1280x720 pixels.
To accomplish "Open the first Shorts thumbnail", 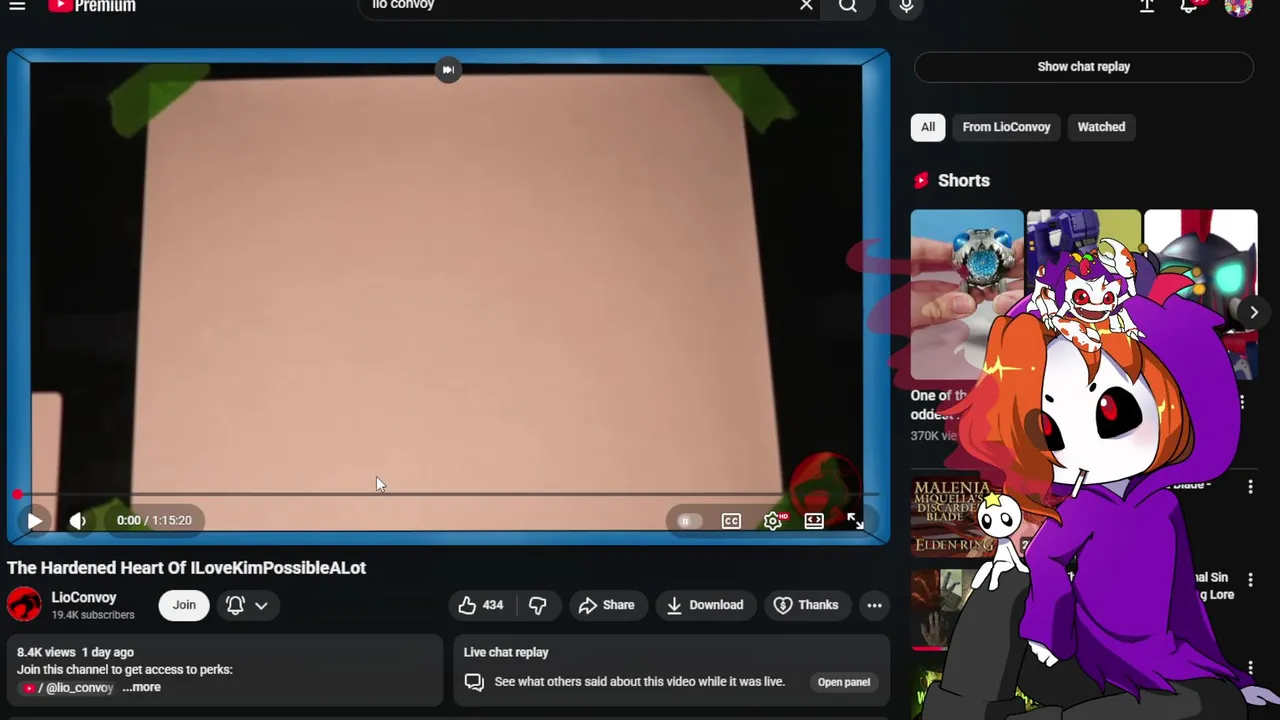I will 966,295.
